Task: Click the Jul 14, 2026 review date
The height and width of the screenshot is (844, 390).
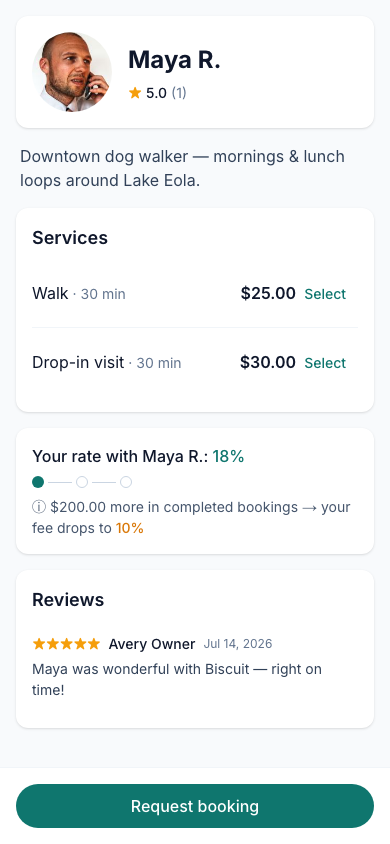Action: 238,644
